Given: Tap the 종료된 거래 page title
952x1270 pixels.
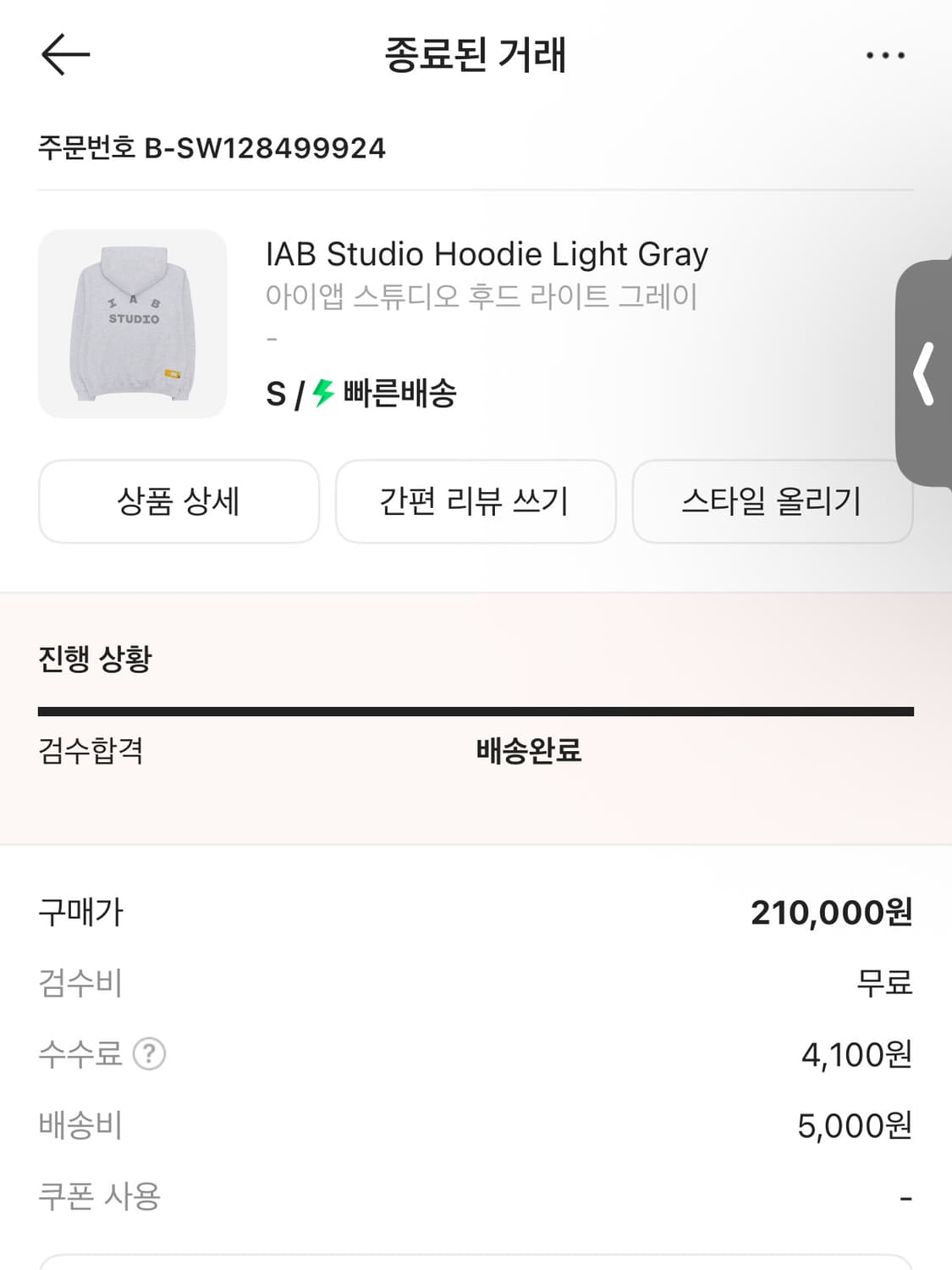Looking at the screenshot, I should point(476,55).
